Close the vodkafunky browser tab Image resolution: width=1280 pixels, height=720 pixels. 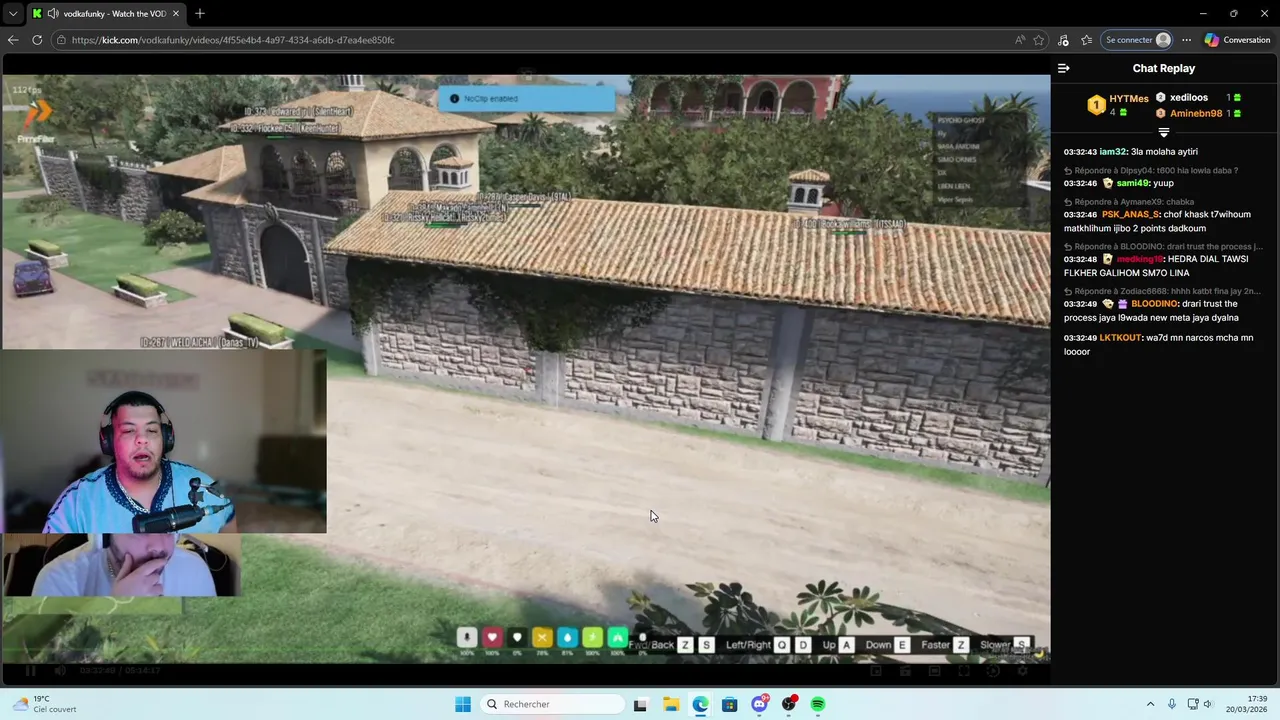[176, 14]
